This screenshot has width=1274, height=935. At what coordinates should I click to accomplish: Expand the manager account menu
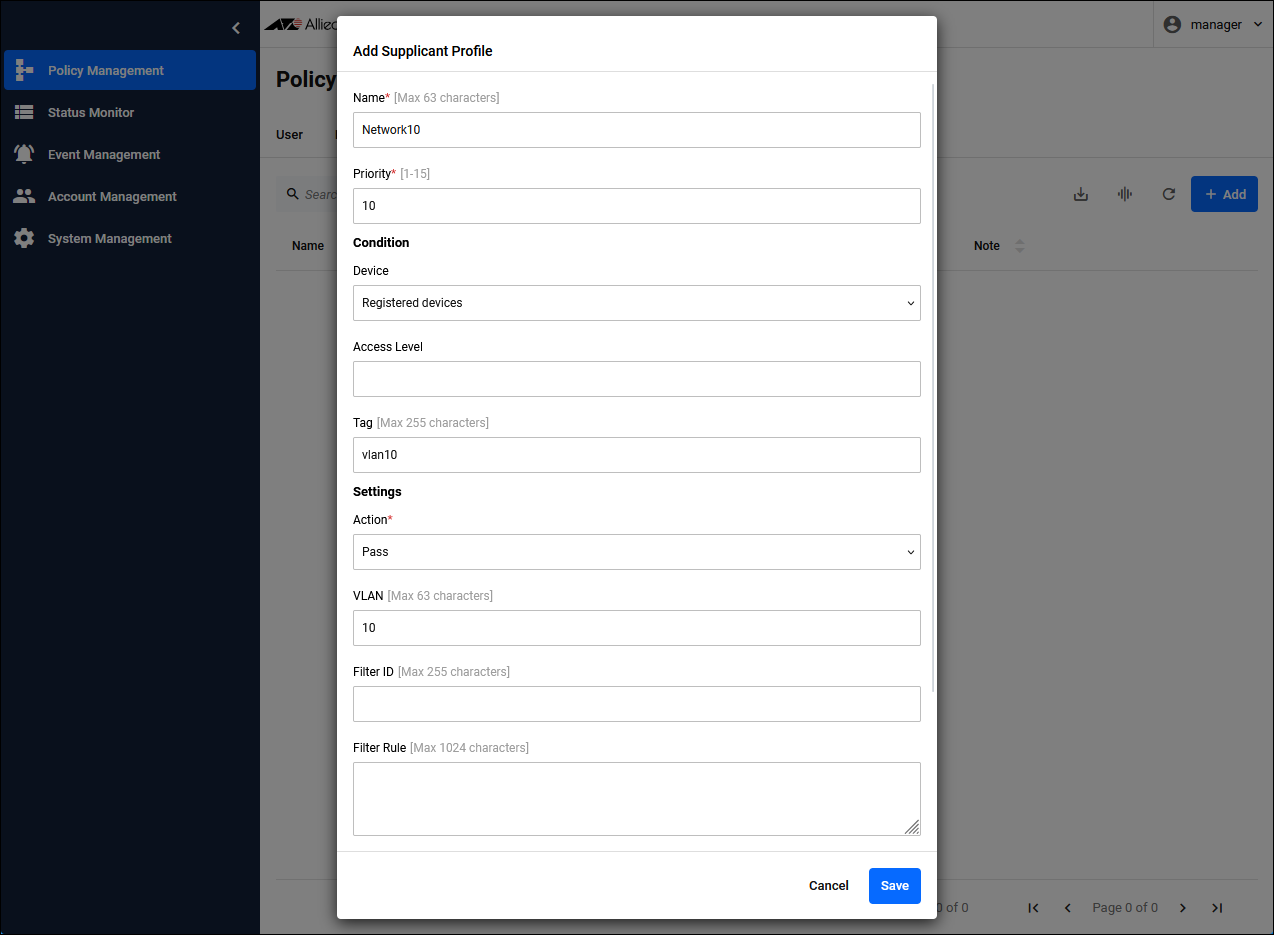click(1215, 25)
